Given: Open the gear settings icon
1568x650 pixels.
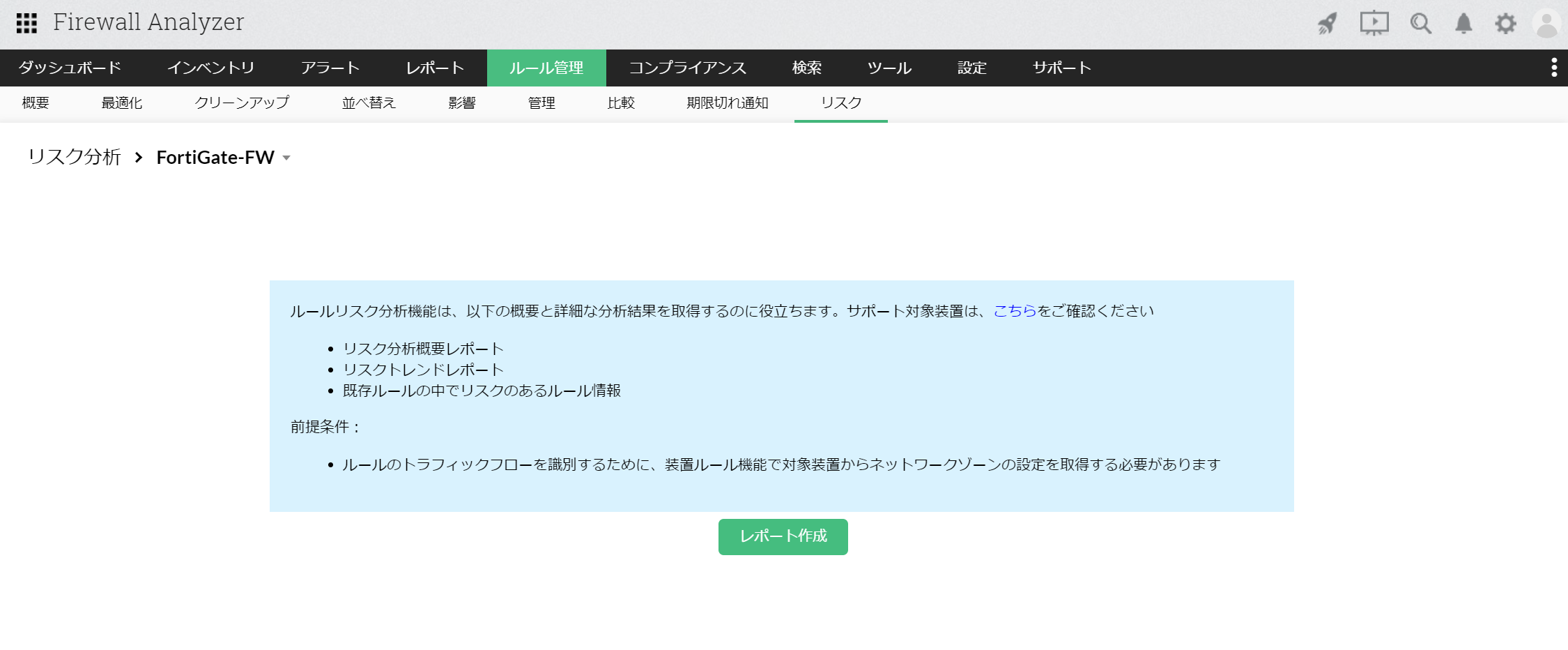Looking at the screenshot, I should pyautogui.click(x=1505, y=24).
